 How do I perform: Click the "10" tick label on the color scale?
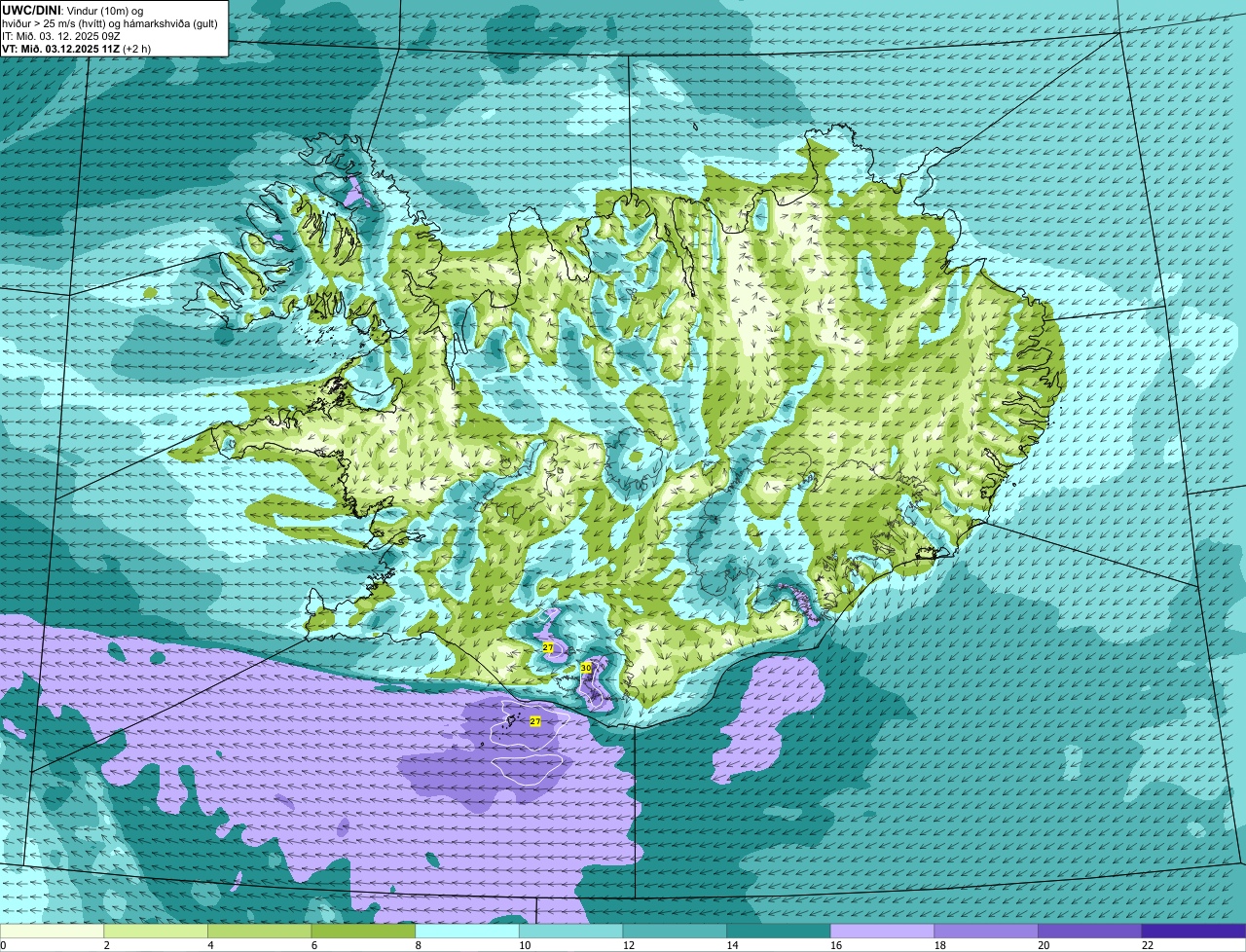[x=525, y=945]
